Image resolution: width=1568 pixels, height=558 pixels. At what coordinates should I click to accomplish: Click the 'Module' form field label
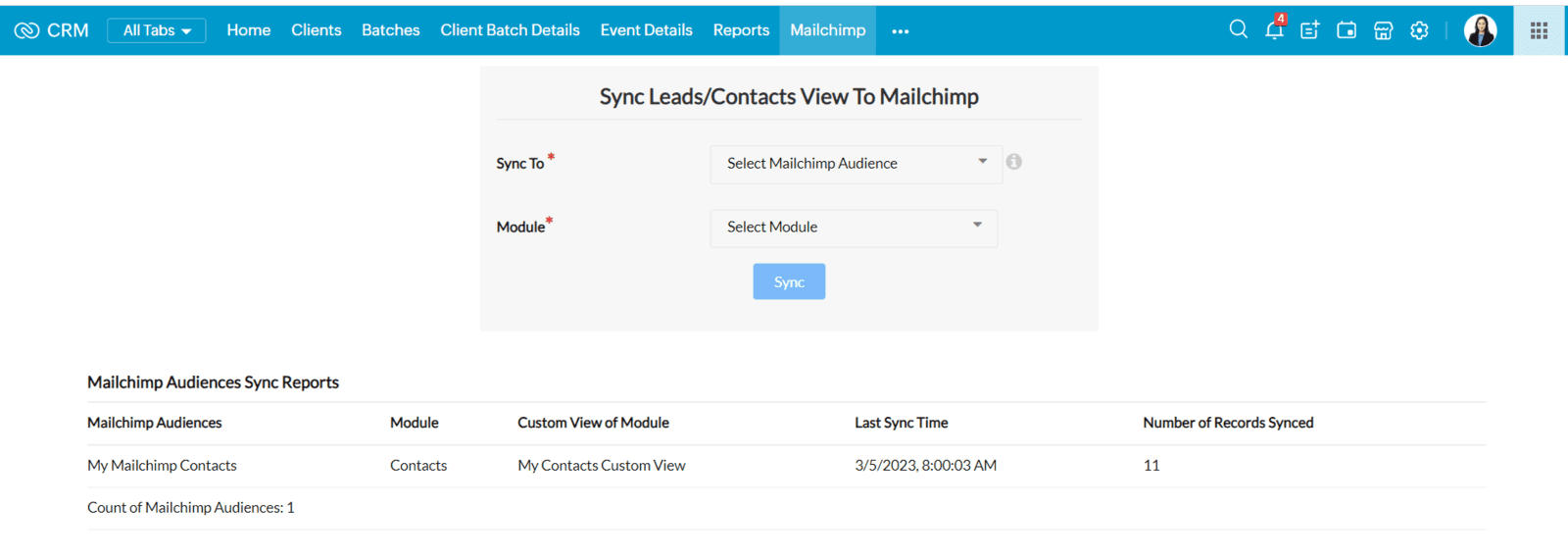(520, 228)
